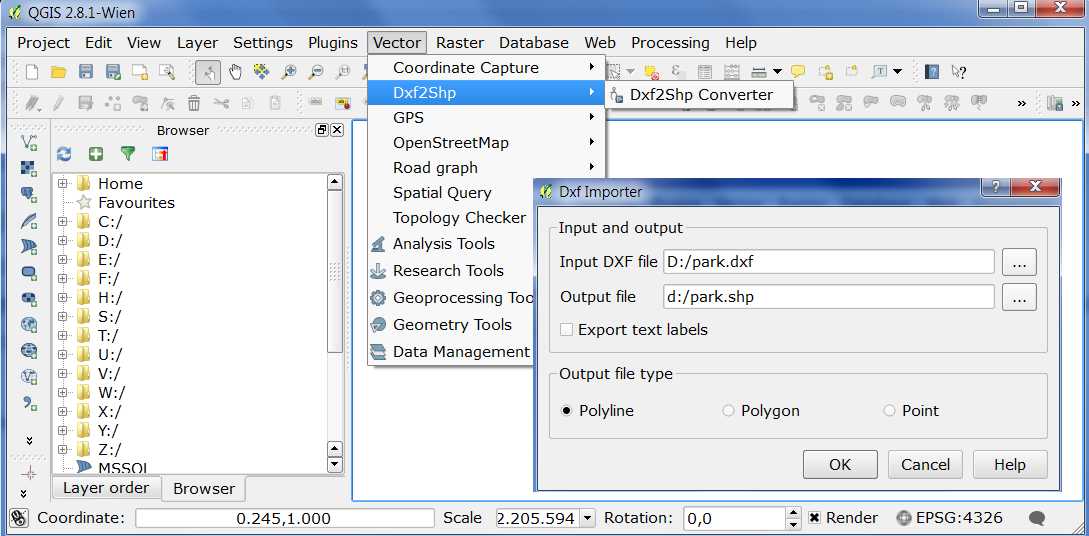Image resolution: width=1089 pixels, height=536 pixels.
Task: Click the messages log bubble icon
Action: 1037,518
